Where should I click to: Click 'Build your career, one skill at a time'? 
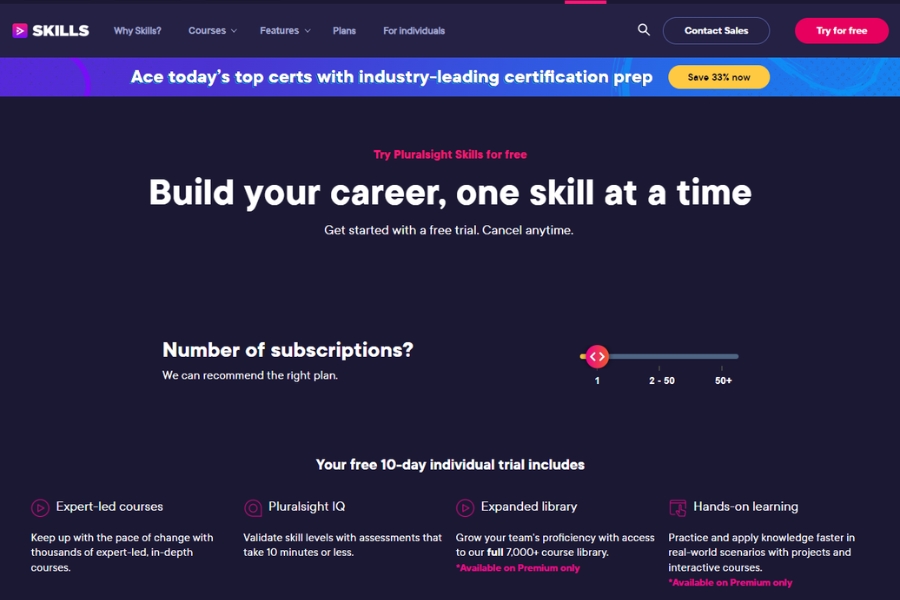pyautogui.click(x=450, y=192)
